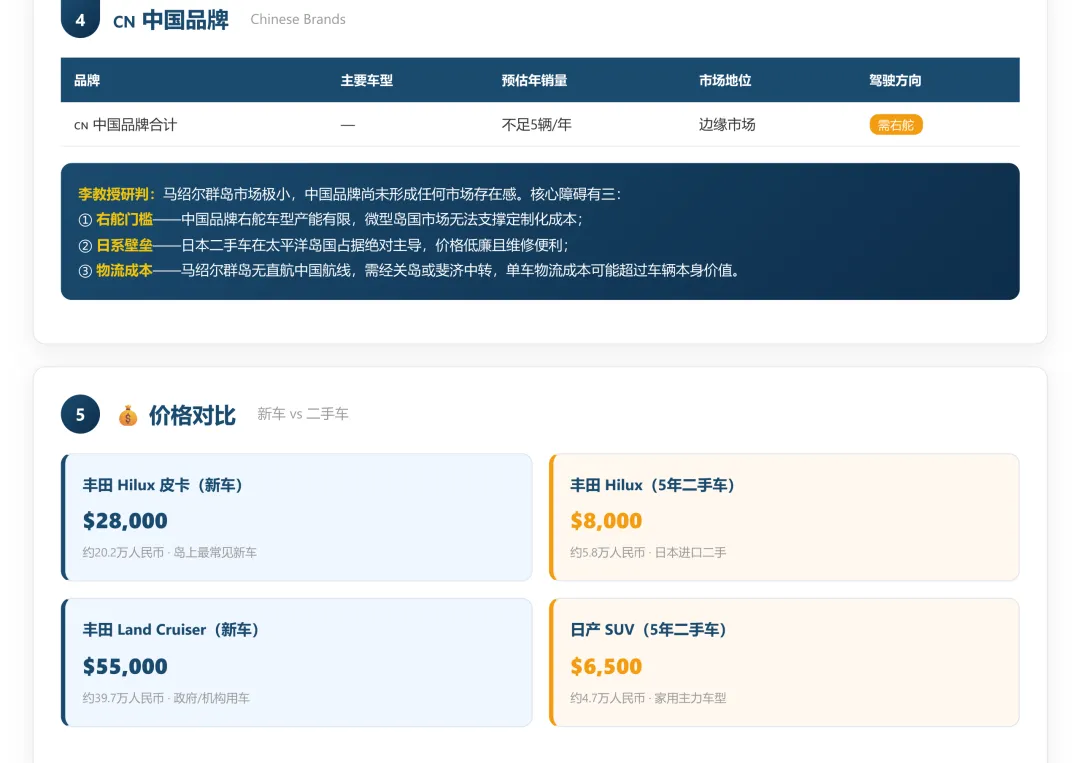Click the 品牌 column header
Screen dimensions: 1080x763
point(87,81)
